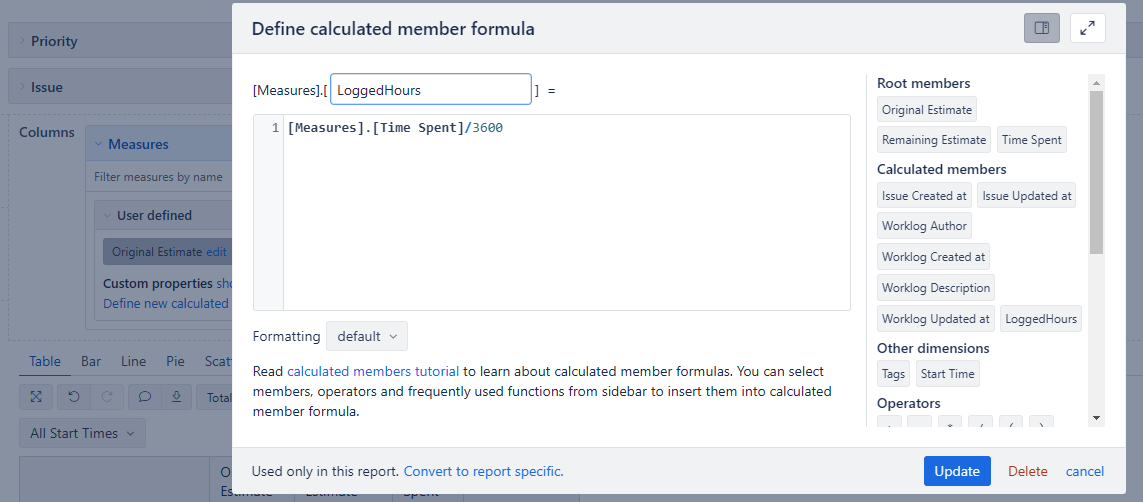Open the All Start Times dropdown
Screen dimensions: 1143x502
82,434
